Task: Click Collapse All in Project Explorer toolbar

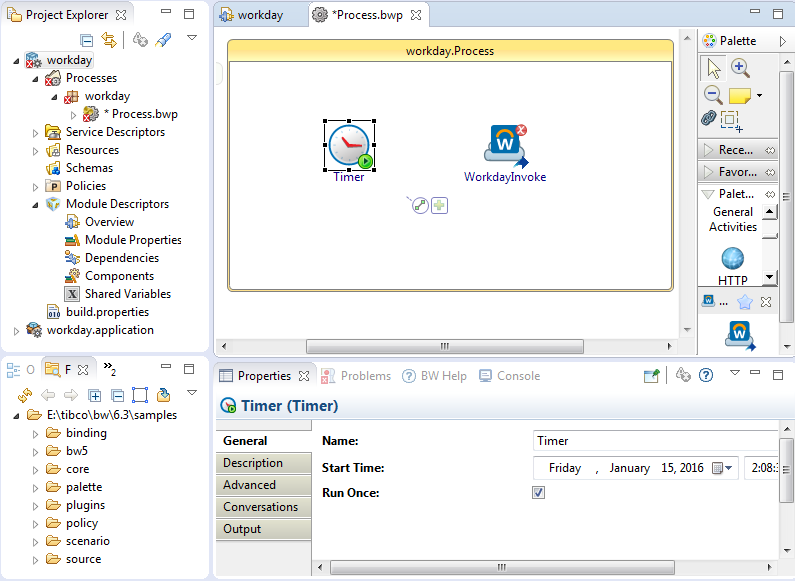Action: click(x=87, y=40)
